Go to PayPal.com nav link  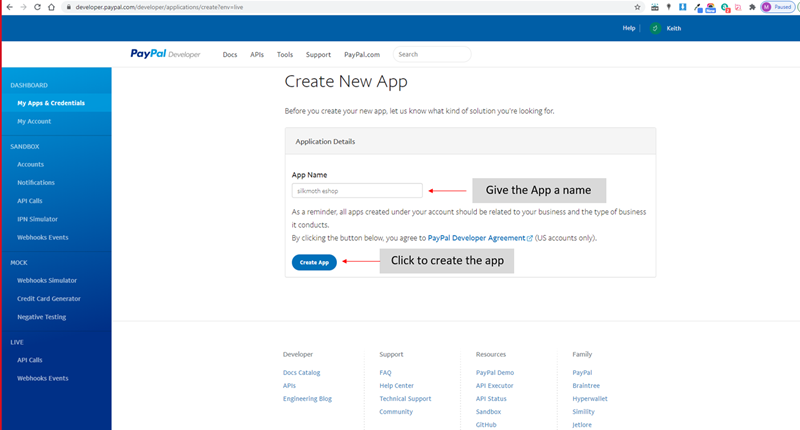[362, 55]
